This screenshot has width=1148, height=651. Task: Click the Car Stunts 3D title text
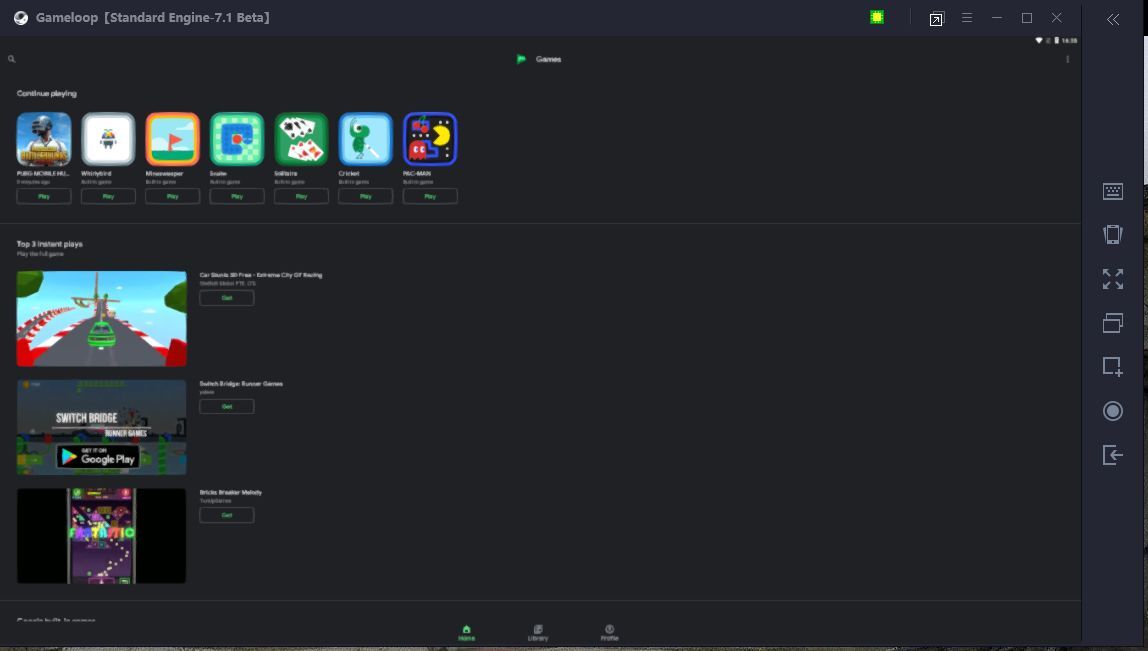261,275
